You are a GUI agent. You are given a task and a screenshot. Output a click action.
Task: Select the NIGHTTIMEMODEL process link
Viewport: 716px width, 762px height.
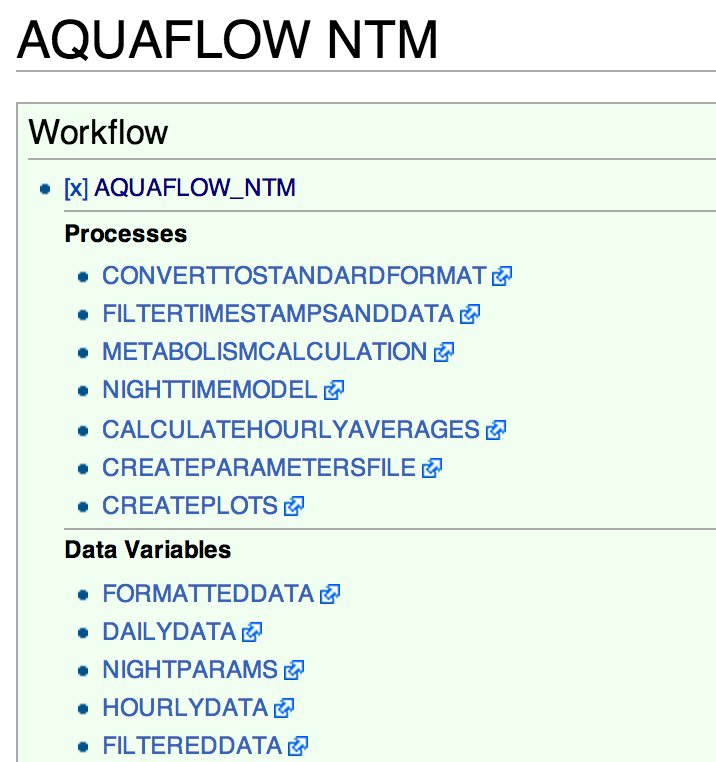(x=209, y=390)
